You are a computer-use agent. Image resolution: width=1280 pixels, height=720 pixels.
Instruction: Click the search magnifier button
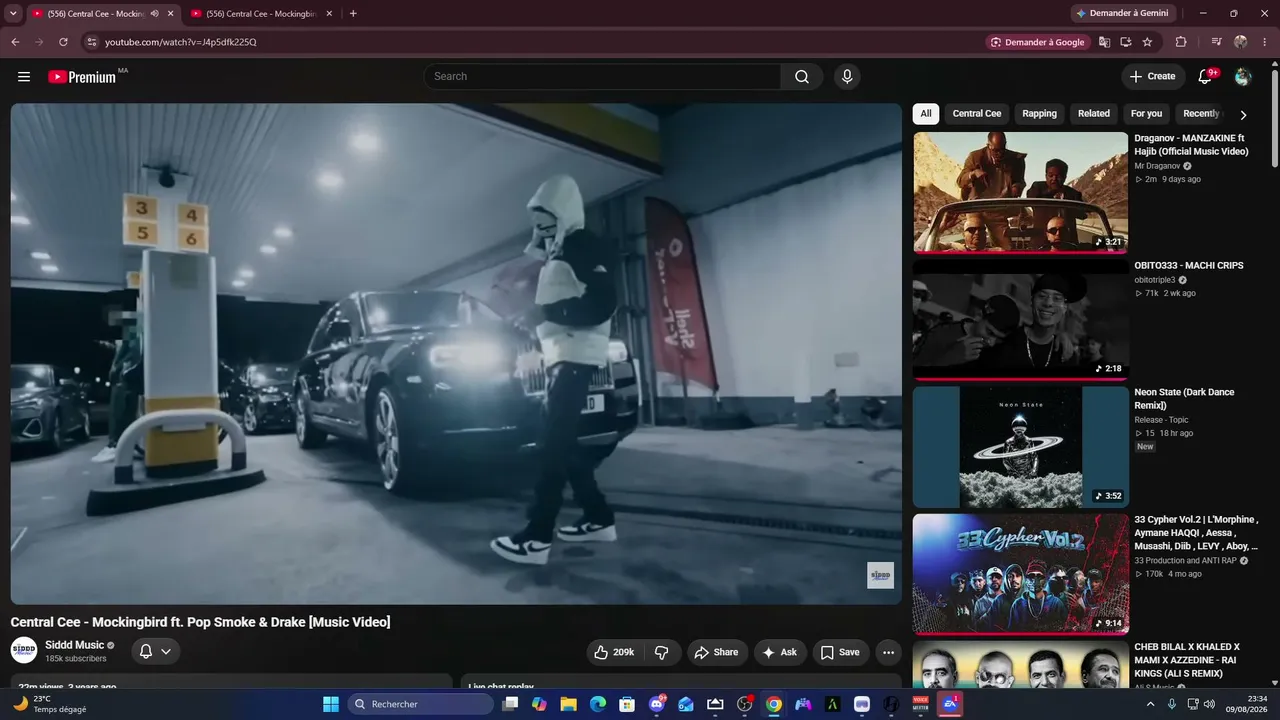pyautogui.click(x=802, y=77)
